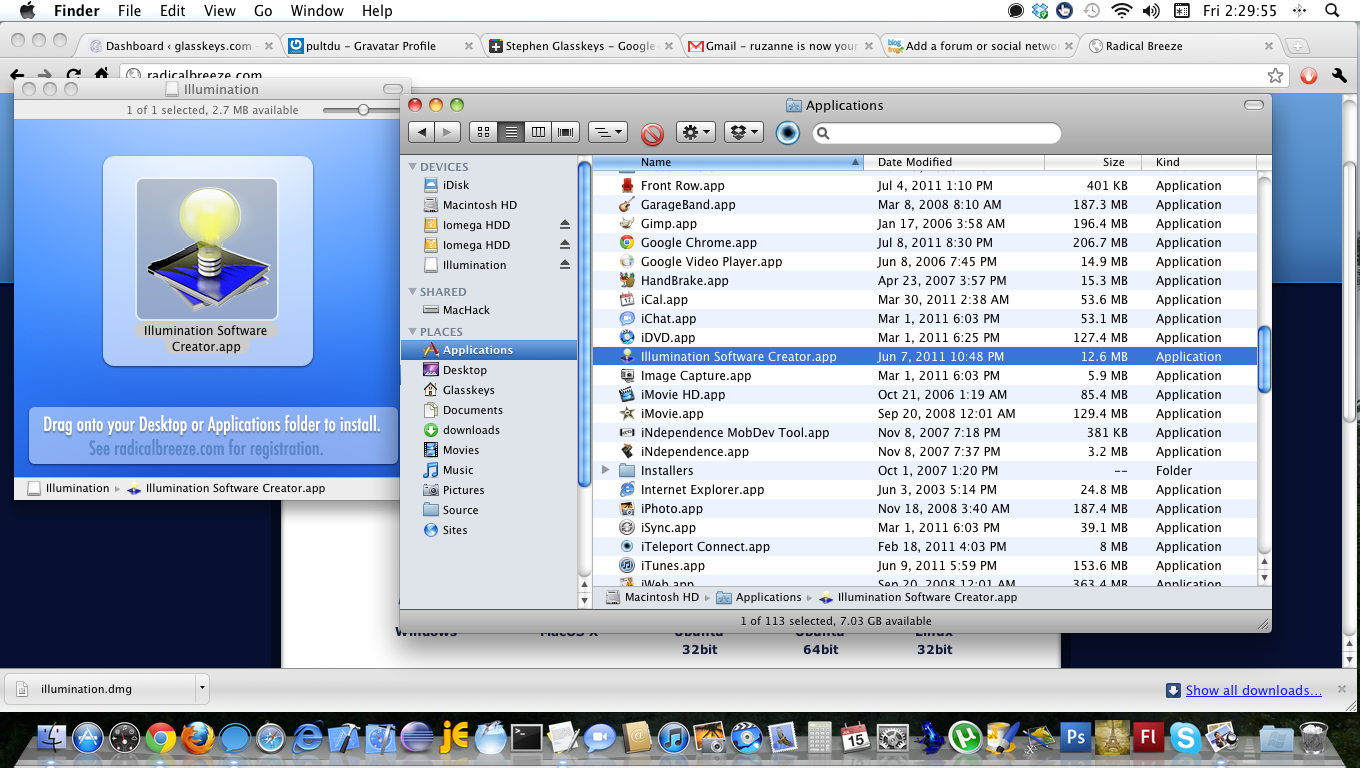Toggle toolbar pill button in Applications window

click(1253, 105)
